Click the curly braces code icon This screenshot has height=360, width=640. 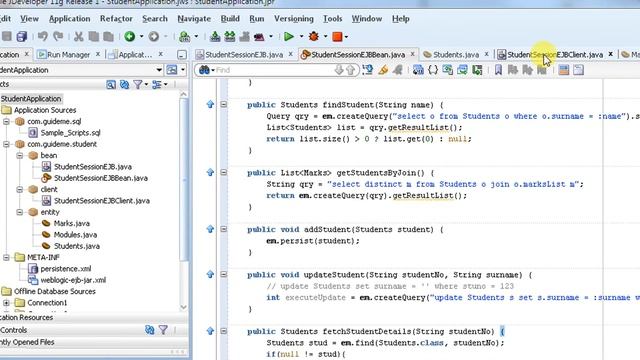pyautogui.click(x=433, y=70)
